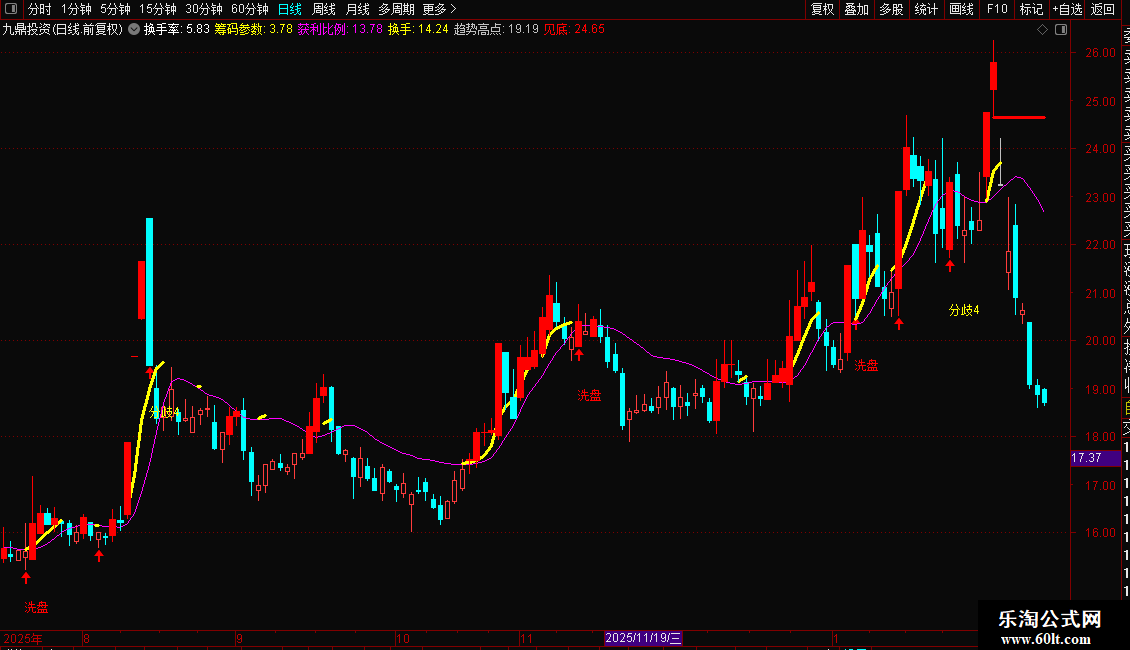Switch to 分时 intraday view
1130x650 pixels.
[x=40, y=9]
